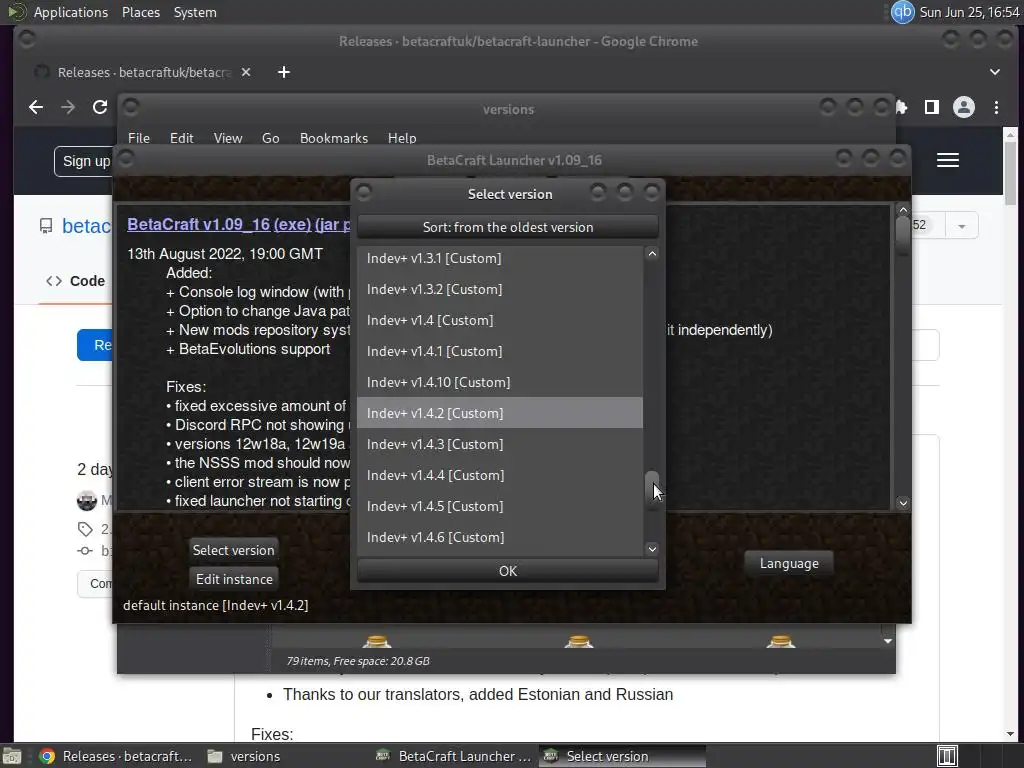Open File menu in versions window
1024x768 pixels.
pyautogui.click(x=138, y=138)
